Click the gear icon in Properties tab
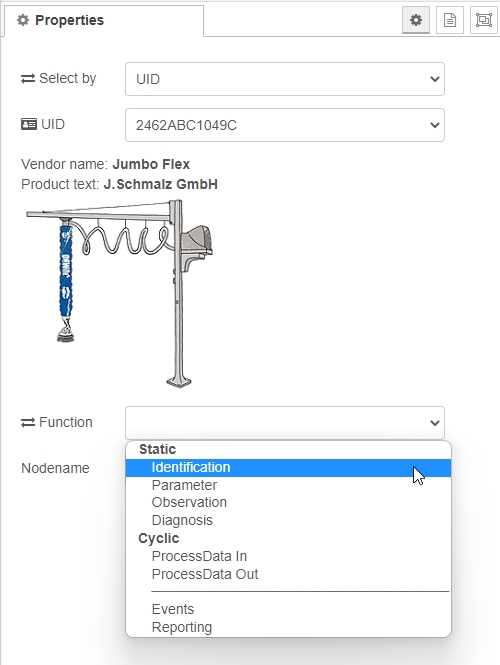The image size is (500, 665). (23, 20)
